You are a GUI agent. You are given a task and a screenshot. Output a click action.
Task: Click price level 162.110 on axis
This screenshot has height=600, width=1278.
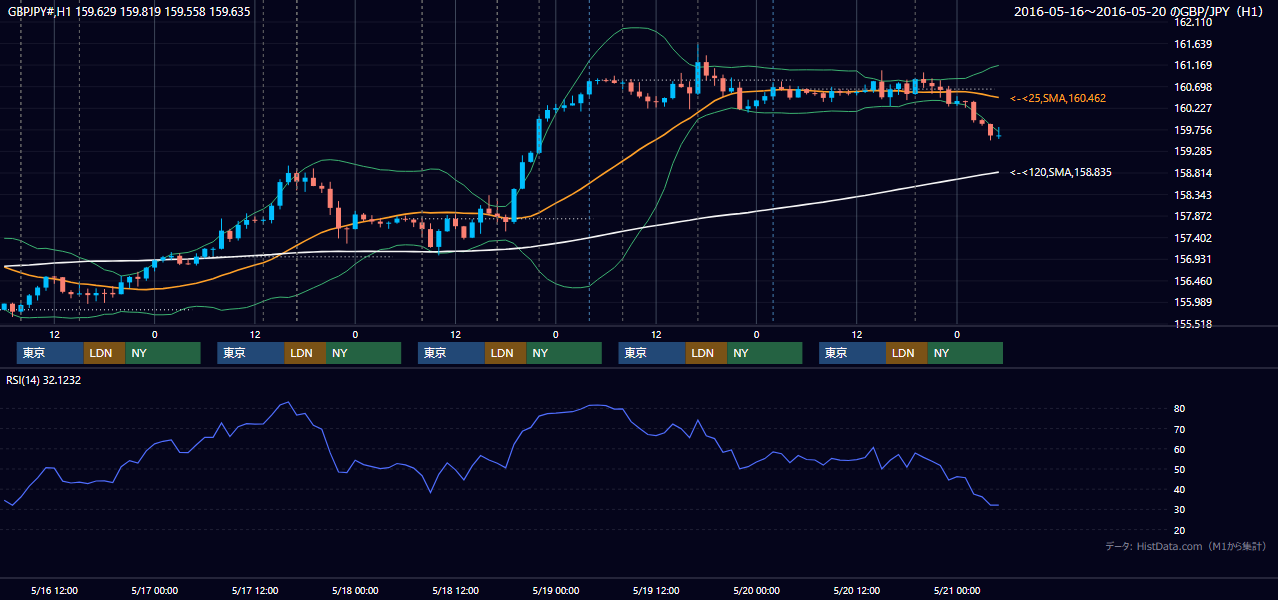(x=1192, y=22)
